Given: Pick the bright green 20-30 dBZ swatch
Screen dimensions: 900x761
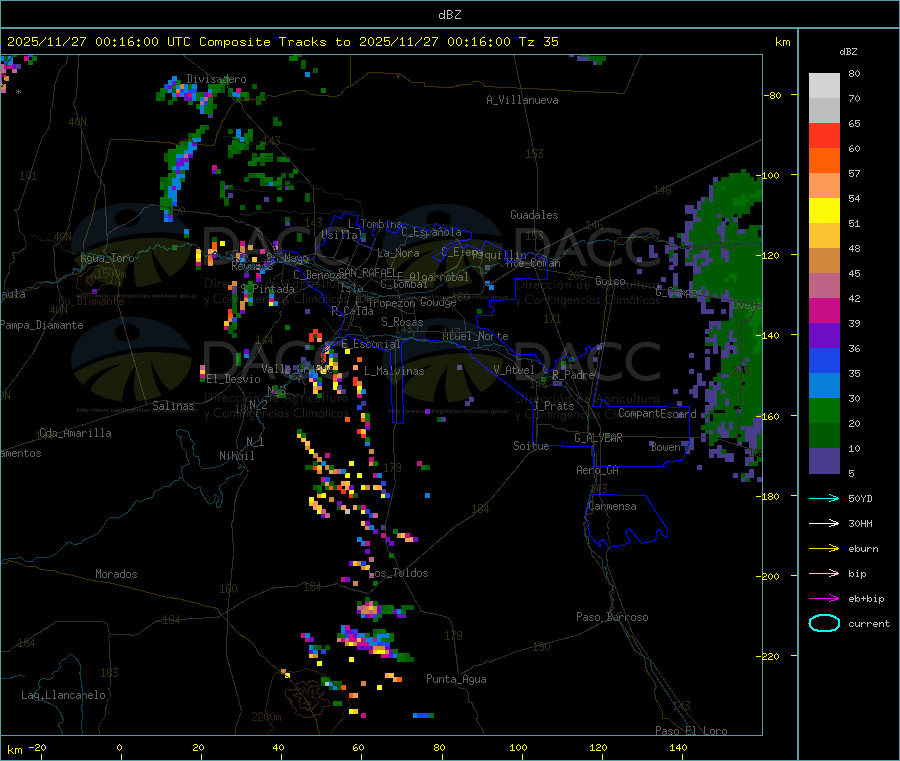Looking at the screenshot, I should coord(824,410).
